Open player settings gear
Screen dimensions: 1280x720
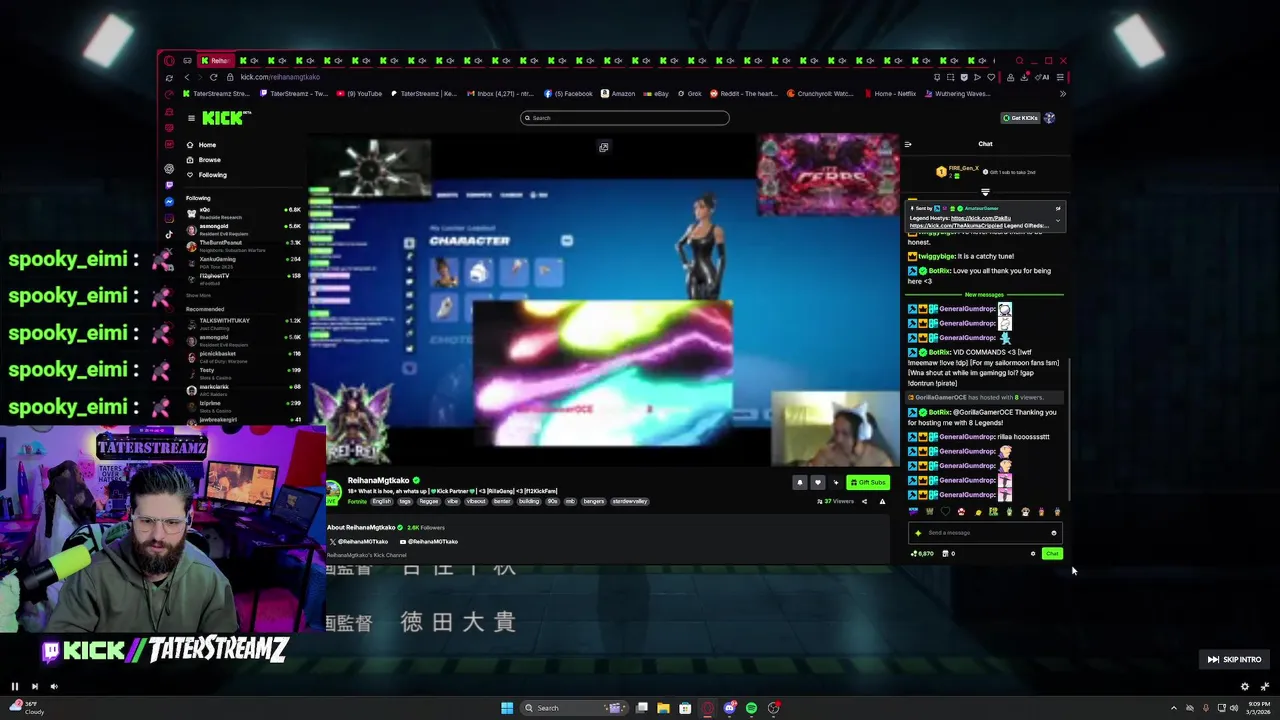click(1245, 686)
